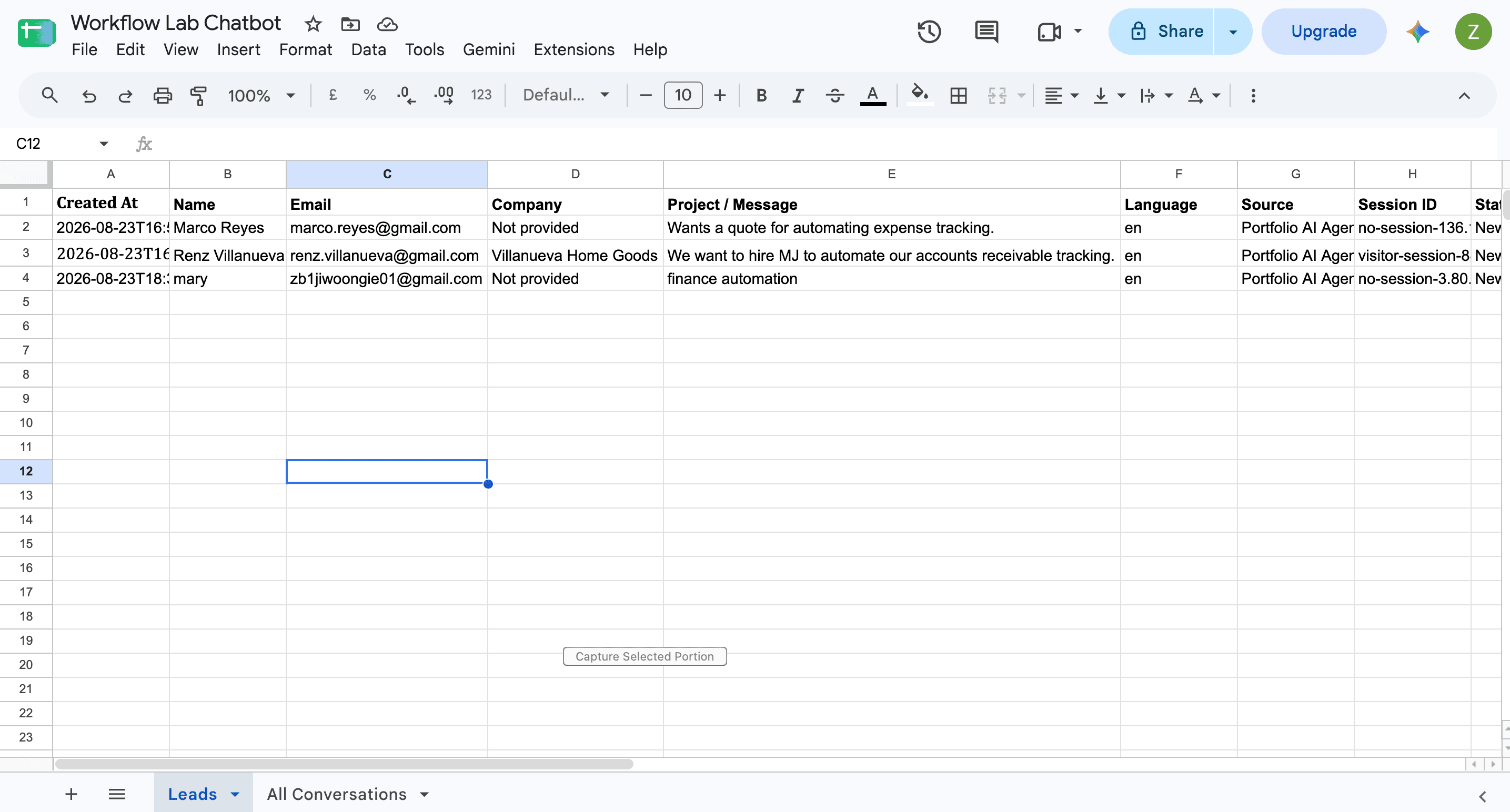
Task: Format as currency with pound icon
Action: click(x=333, y=95)
